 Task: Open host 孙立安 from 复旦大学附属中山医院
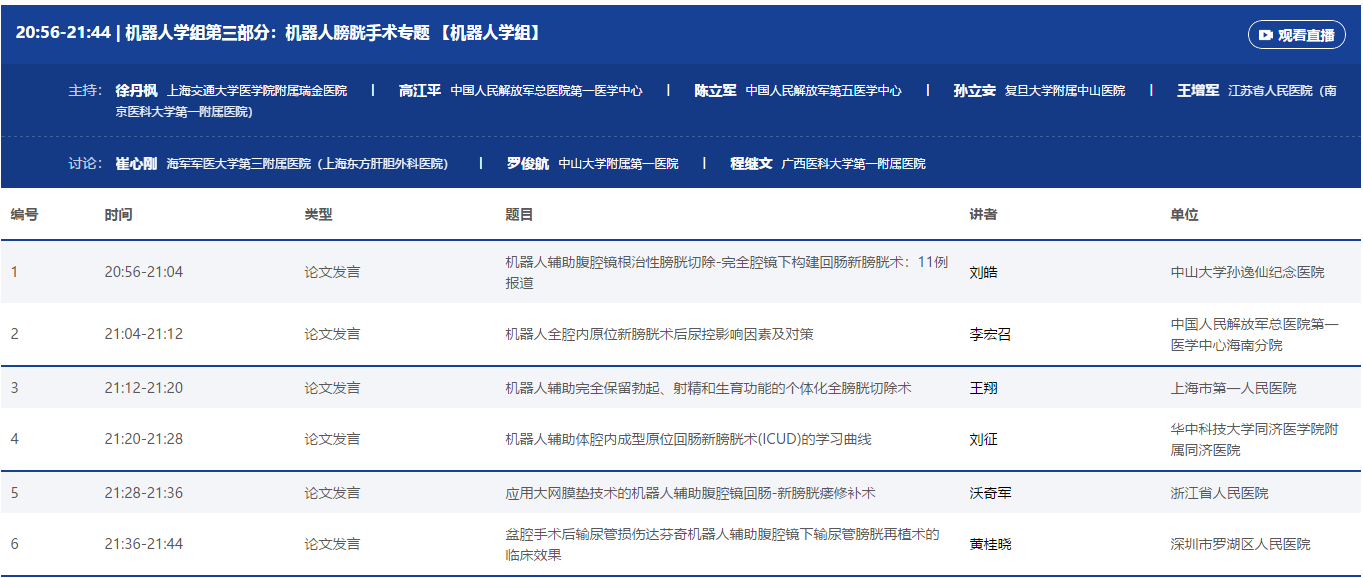(974, 90)
